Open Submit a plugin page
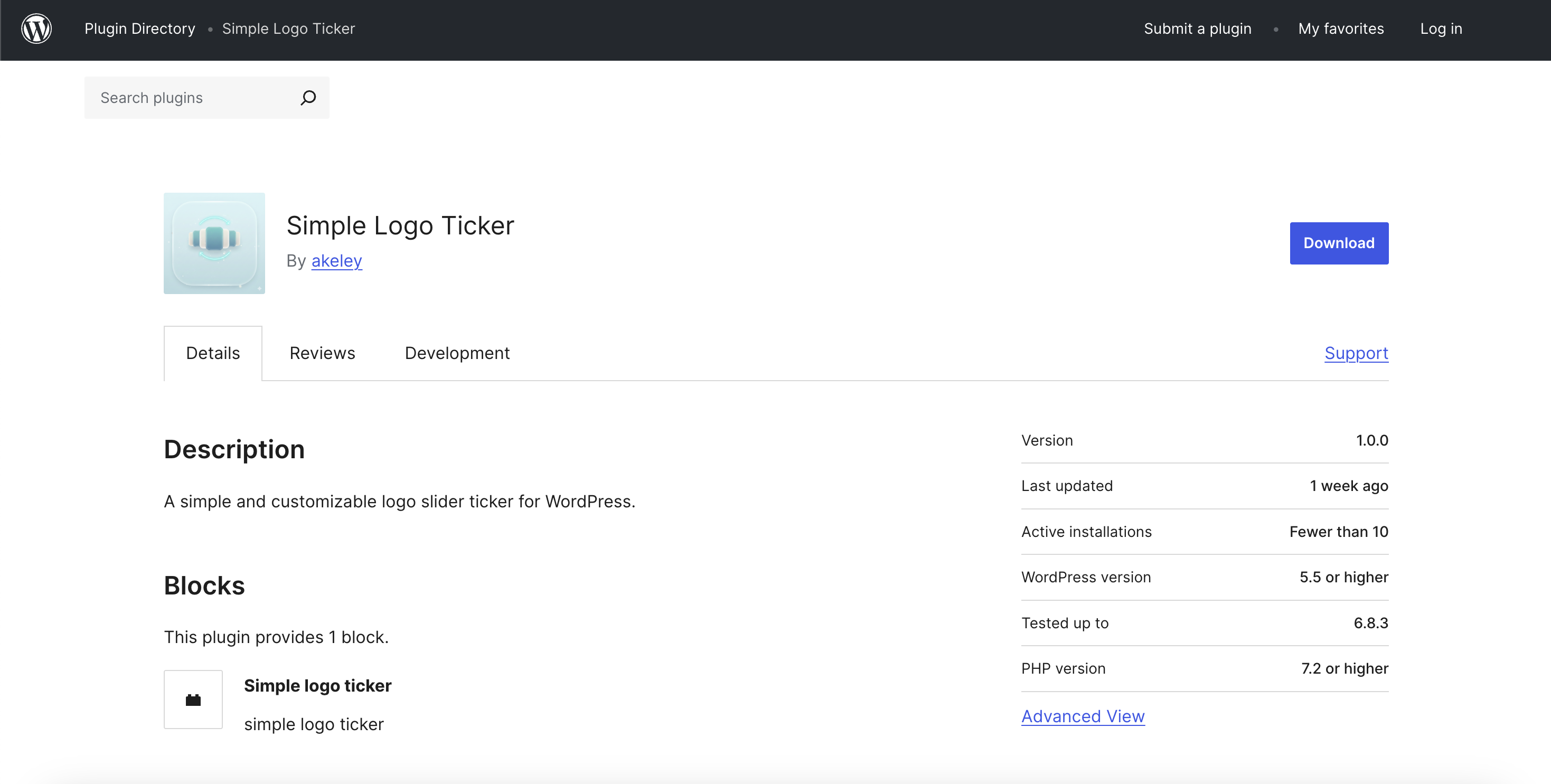This screenshot has width=1551, height=784. tap(1197, 29)
